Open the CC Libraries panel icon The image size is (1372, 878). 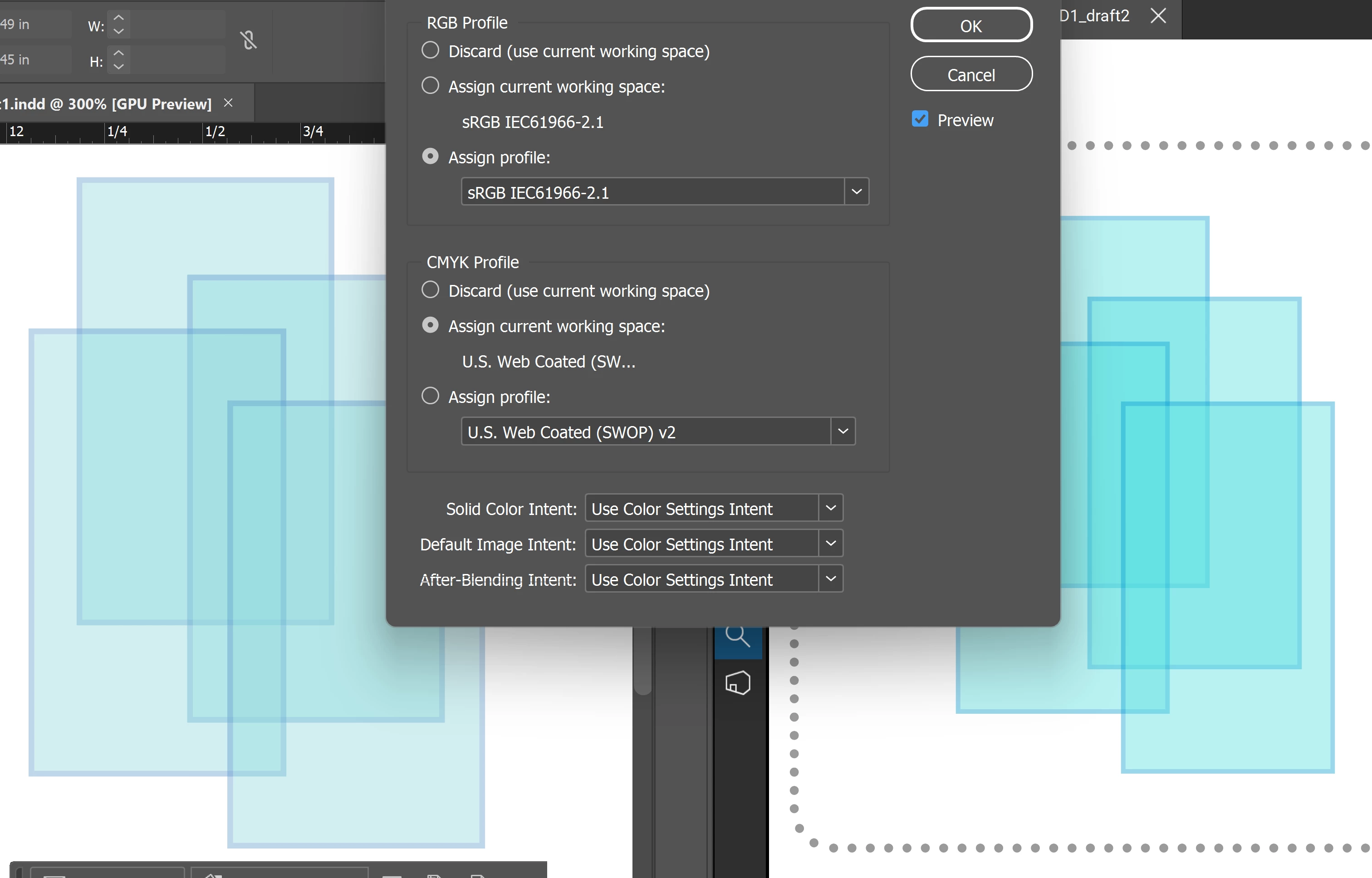(x=738, y=682)
